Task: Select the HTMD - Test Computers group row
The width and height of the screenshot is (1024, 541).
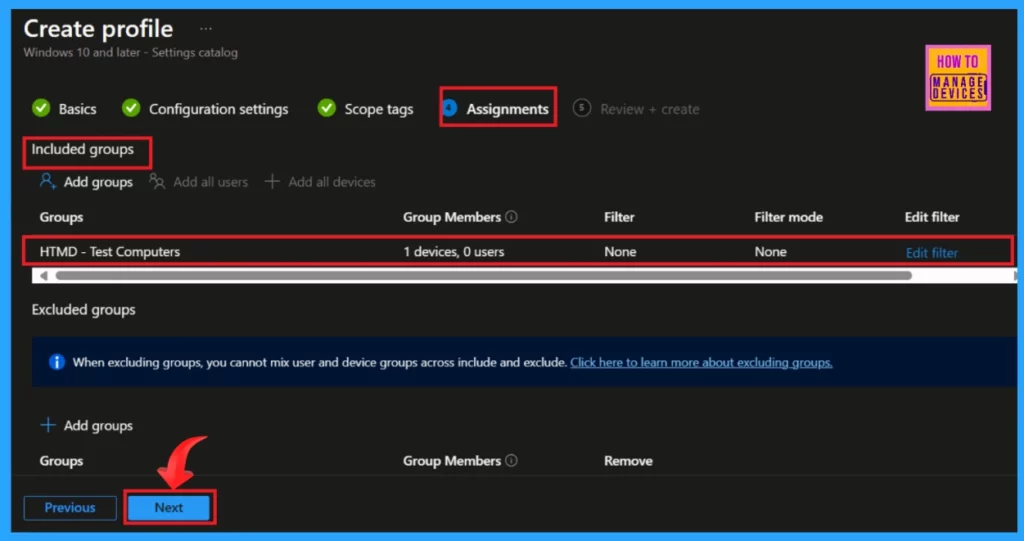Action: (x=517, y=252)
